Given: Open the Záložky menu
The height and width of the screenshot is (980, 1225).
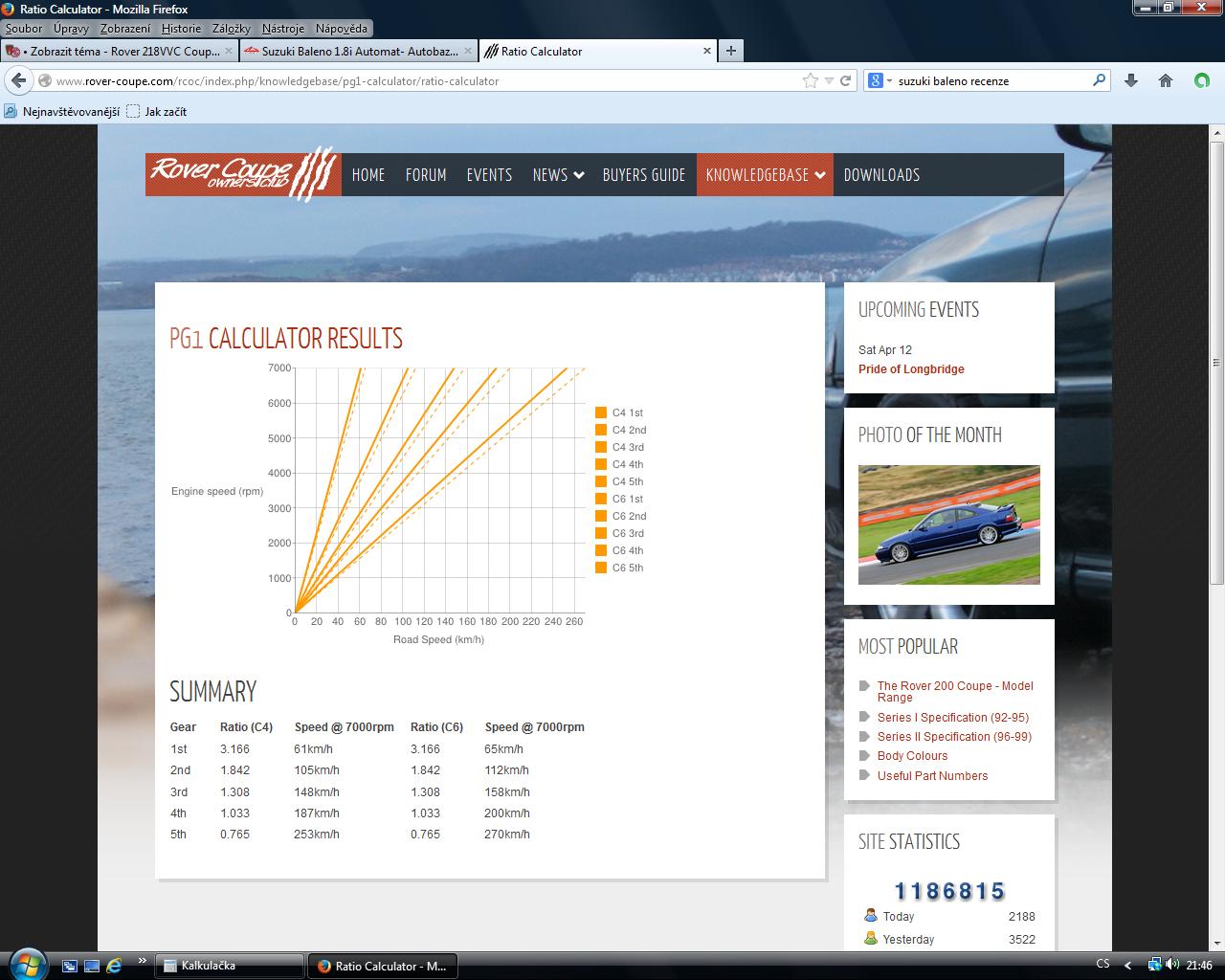Looking at the screenshot, I should [231, 29].
